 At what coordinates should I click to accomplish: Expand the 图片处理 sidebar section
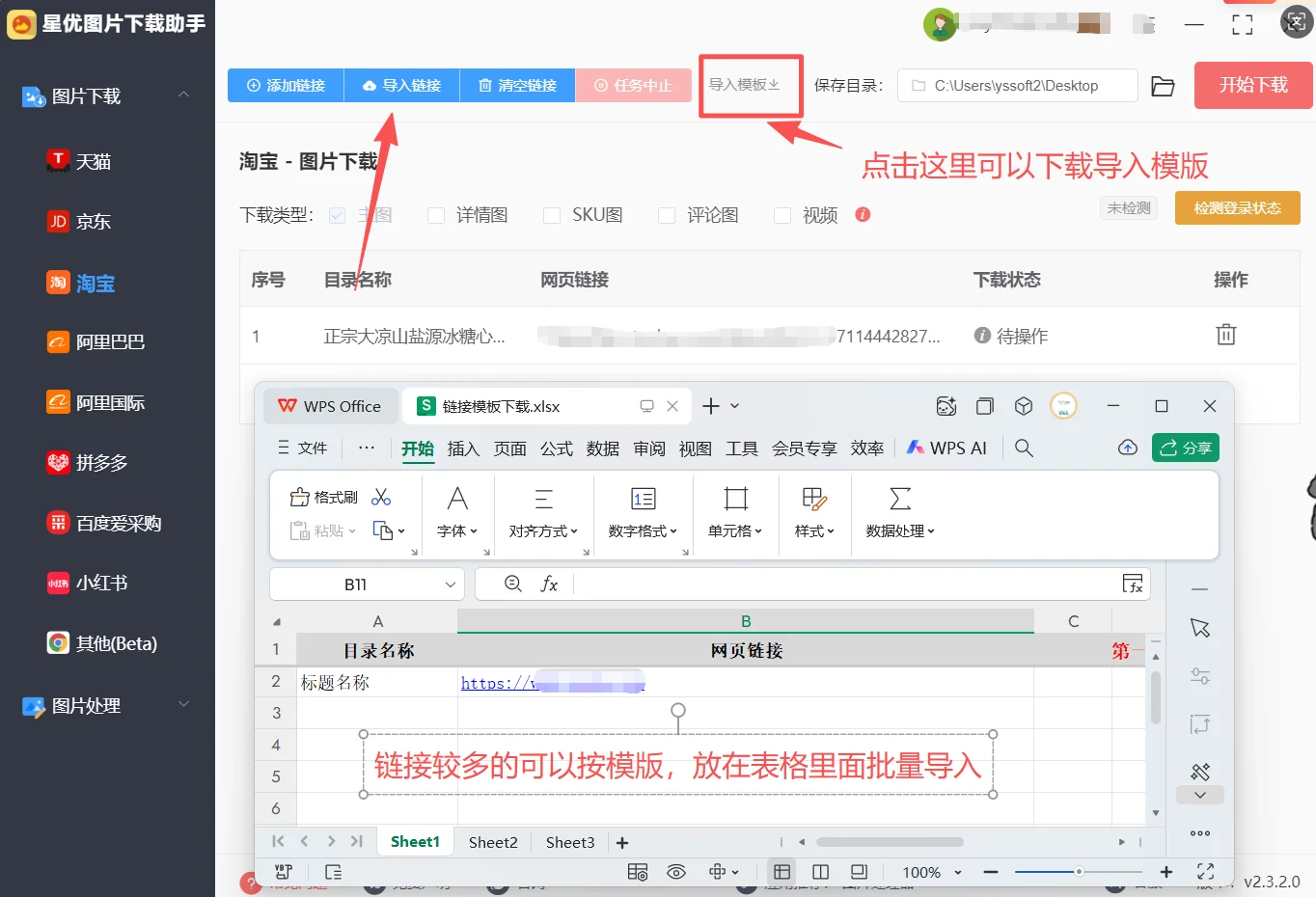pos(183,705)
